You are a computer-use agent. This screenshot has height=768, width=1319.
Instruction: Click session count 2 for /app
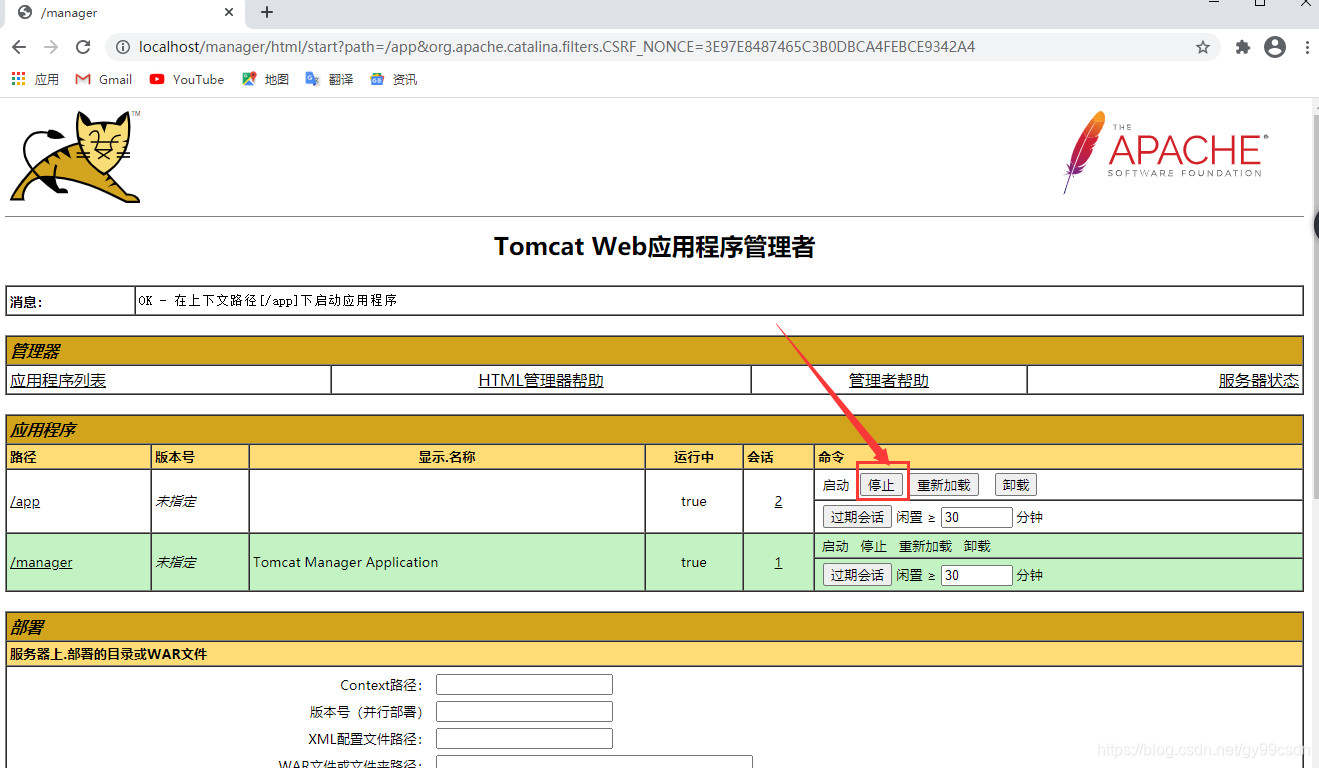(778, 501)
